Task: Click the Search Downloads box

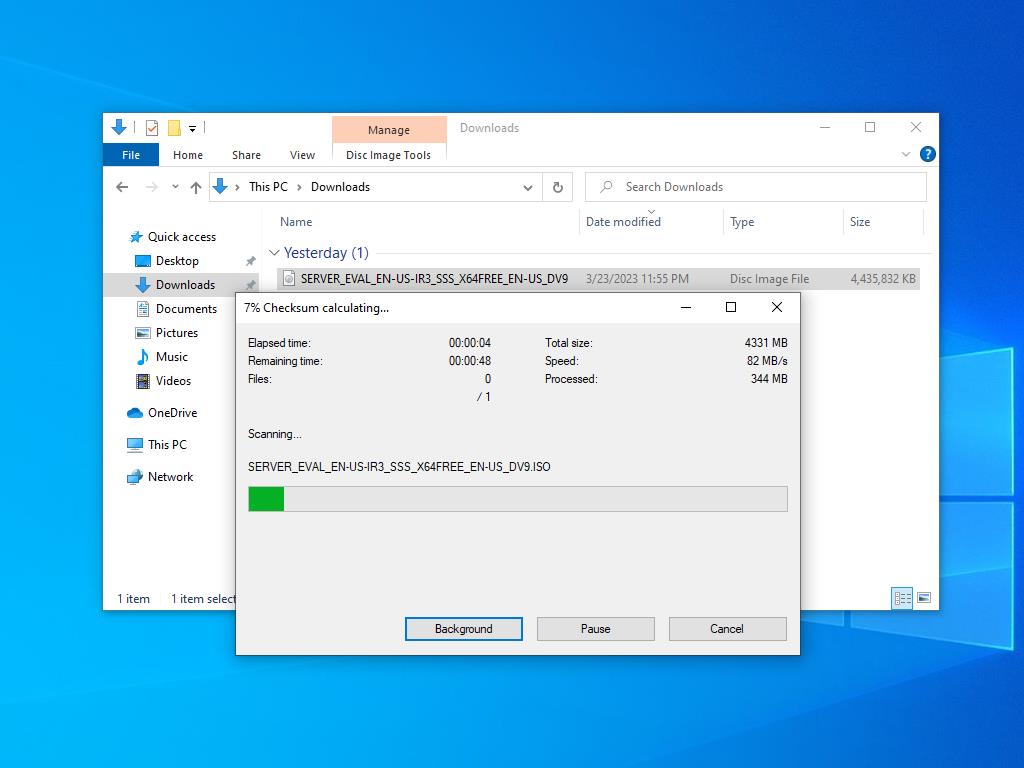Action: point(756,187)
